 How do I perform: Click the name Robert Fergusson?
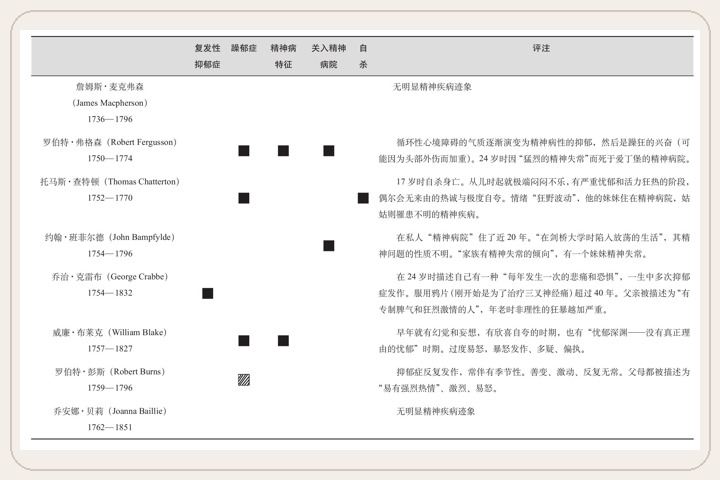(141, 142)
